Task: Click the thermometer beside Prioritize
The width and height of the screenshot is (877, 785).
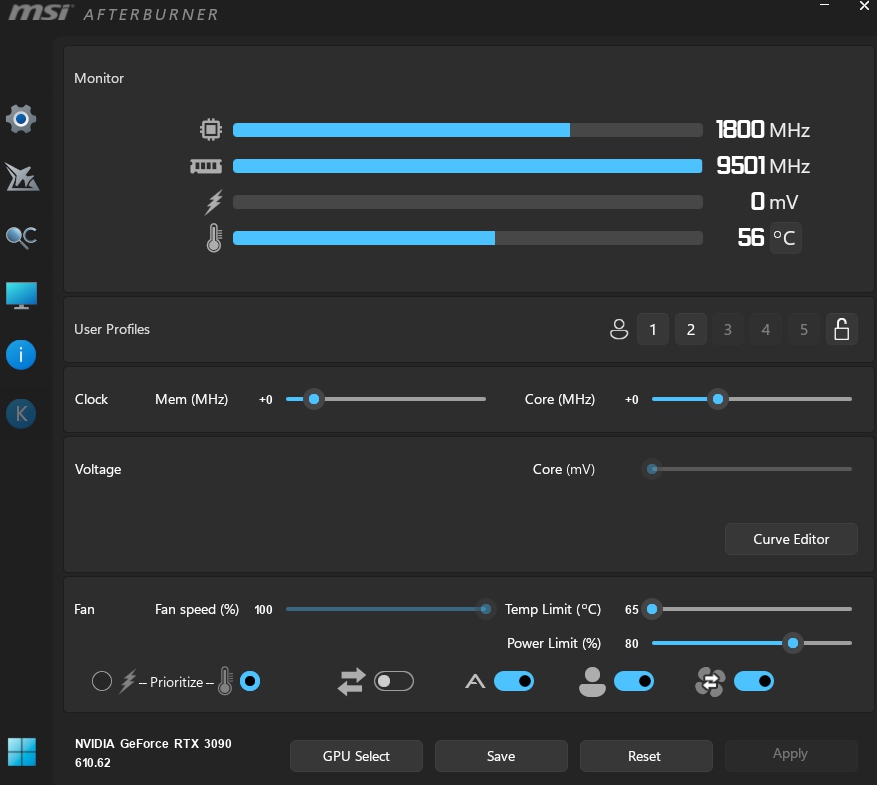Action: (225, 681)
